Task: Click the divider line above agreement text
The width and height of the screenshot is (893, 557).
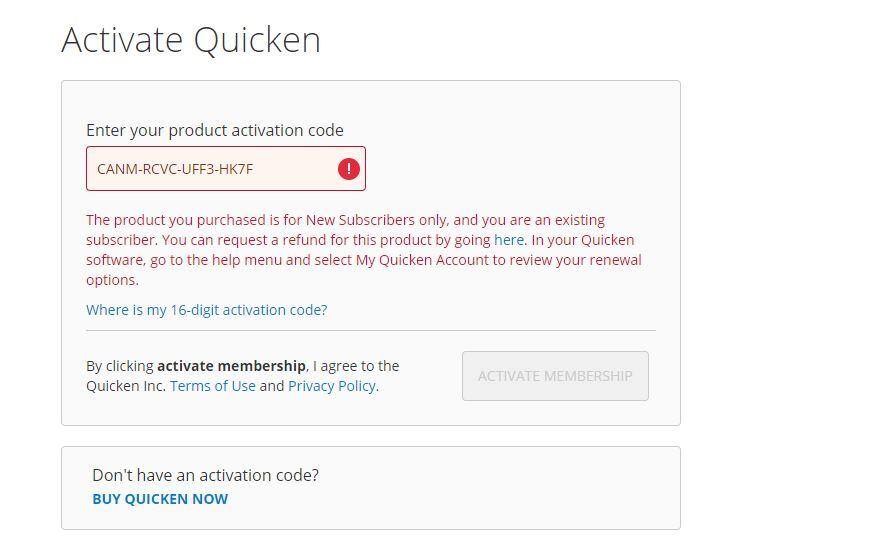Action: 370,330
